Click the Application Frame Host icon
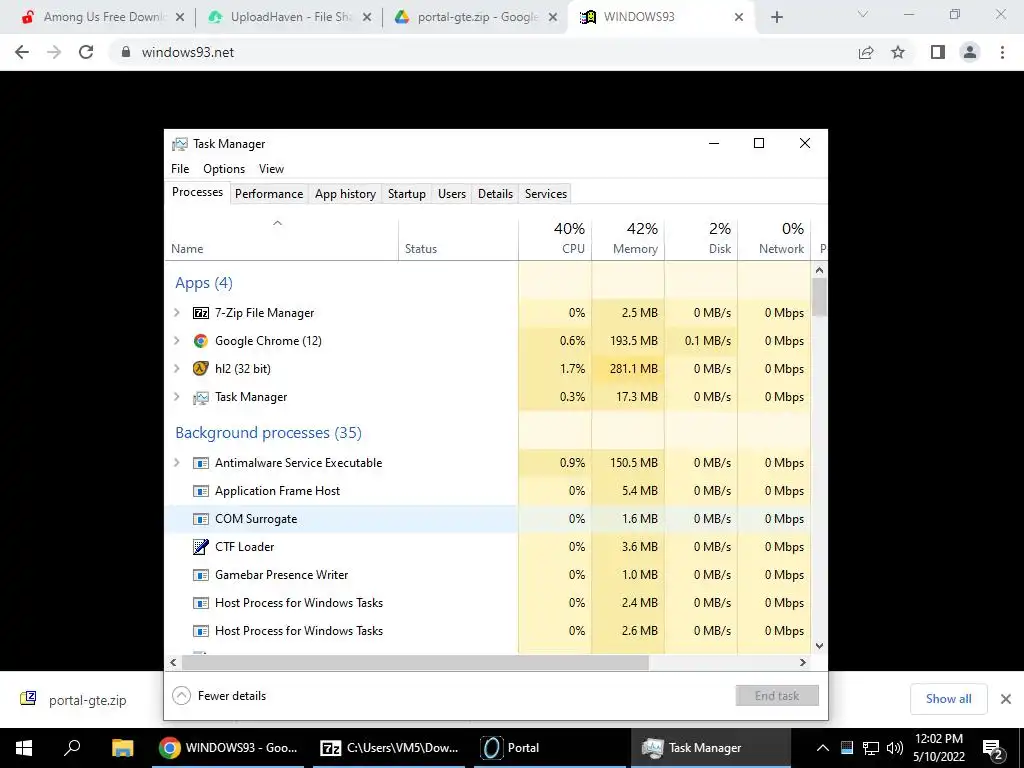The image size is (1024, 768). 200,491
